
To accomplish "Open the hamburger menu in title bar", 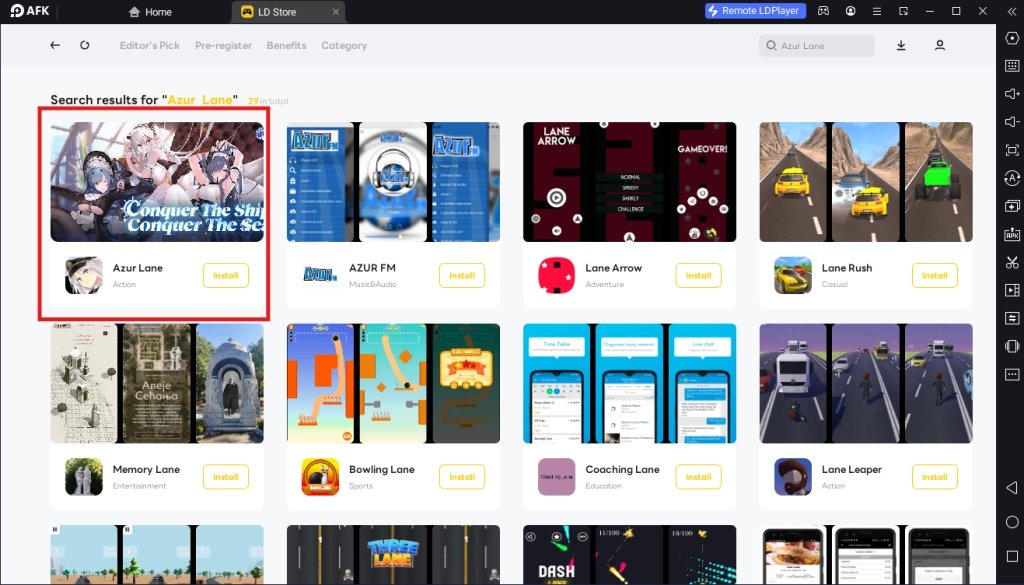I will [x=876, y=11].
